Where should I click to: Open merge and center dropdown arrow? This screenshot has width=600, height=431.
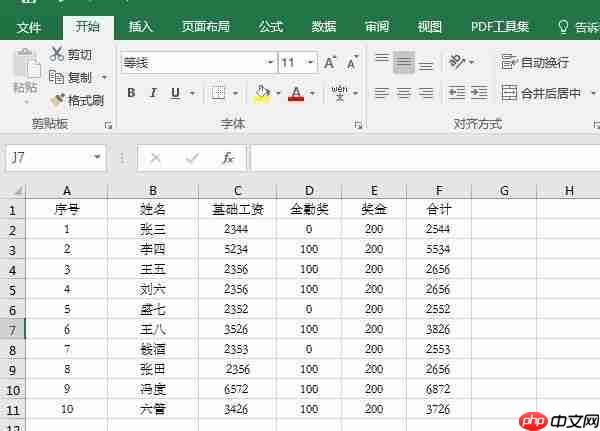coord(593,93)
